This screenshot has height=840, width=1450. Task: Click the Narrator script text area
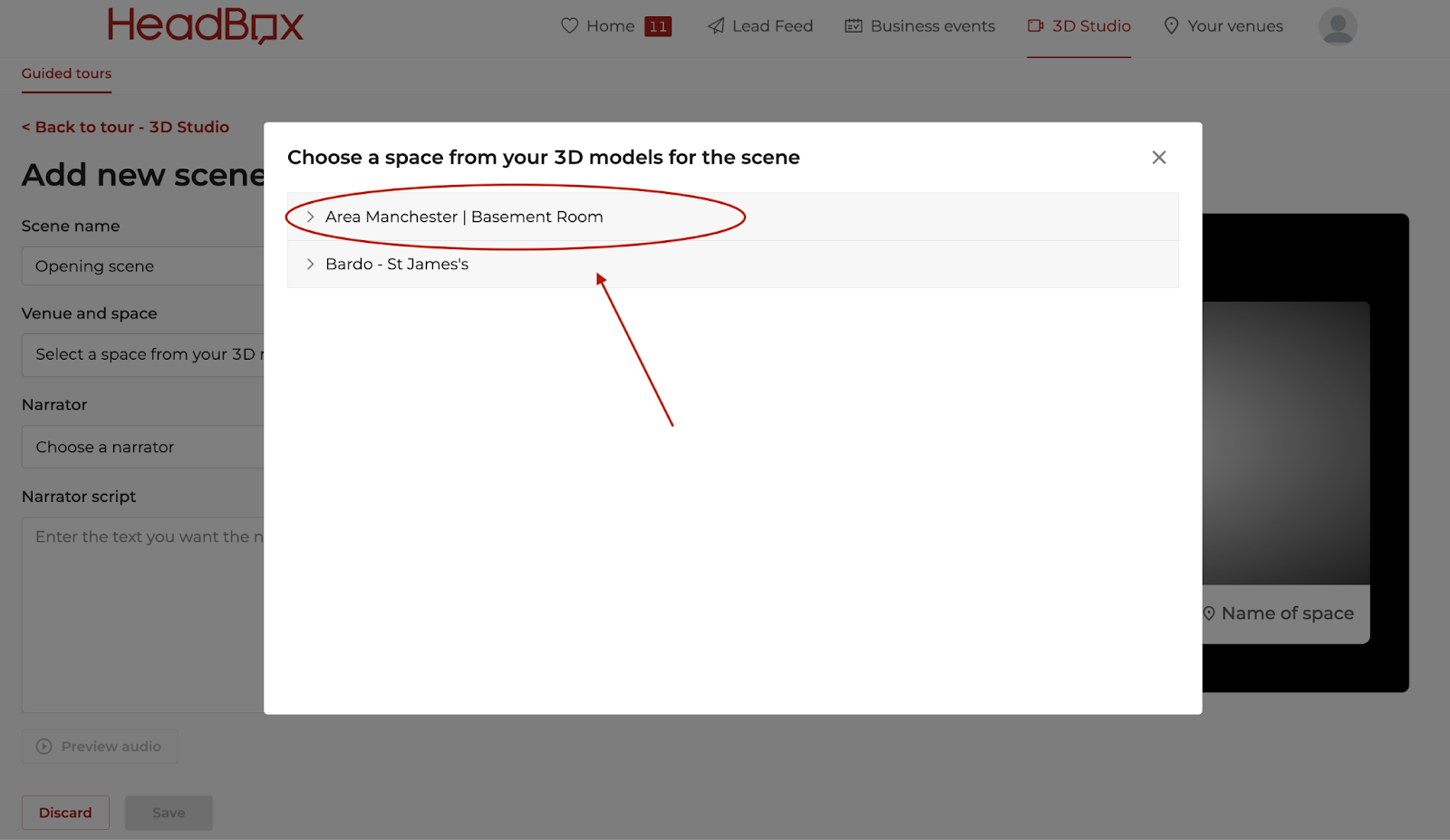tap(143, 614)
